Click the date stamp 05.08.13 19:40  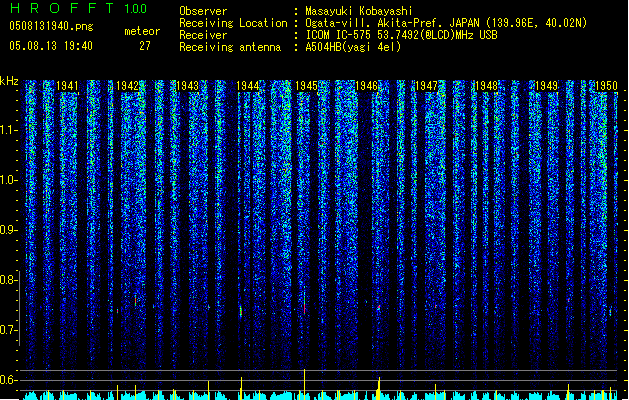coord(51,46)
